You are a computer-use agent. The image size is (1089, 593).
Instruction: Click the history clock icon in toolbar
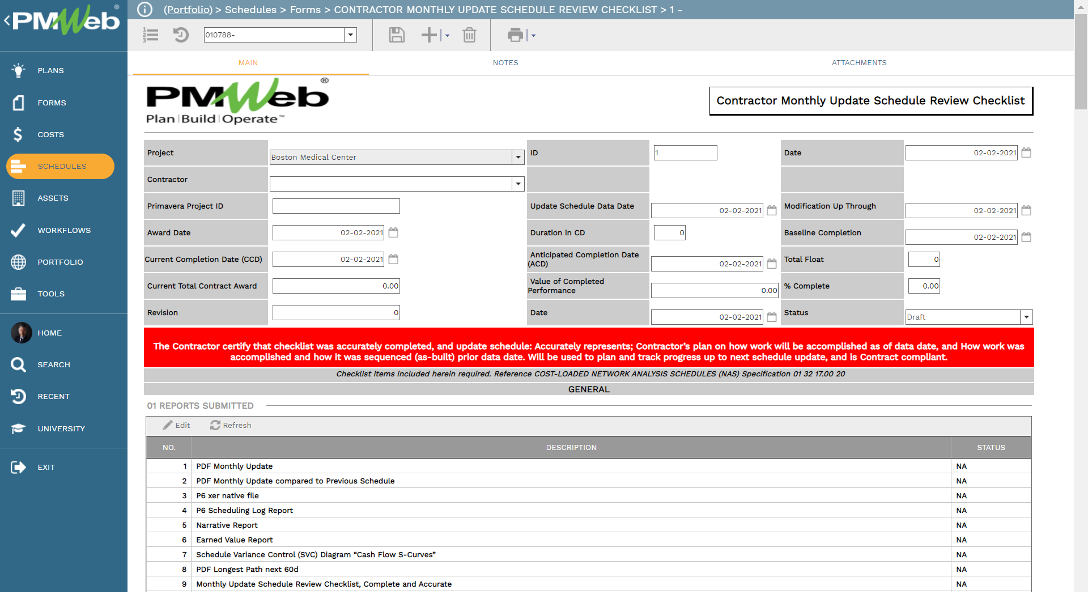click(x=181, y=35)
